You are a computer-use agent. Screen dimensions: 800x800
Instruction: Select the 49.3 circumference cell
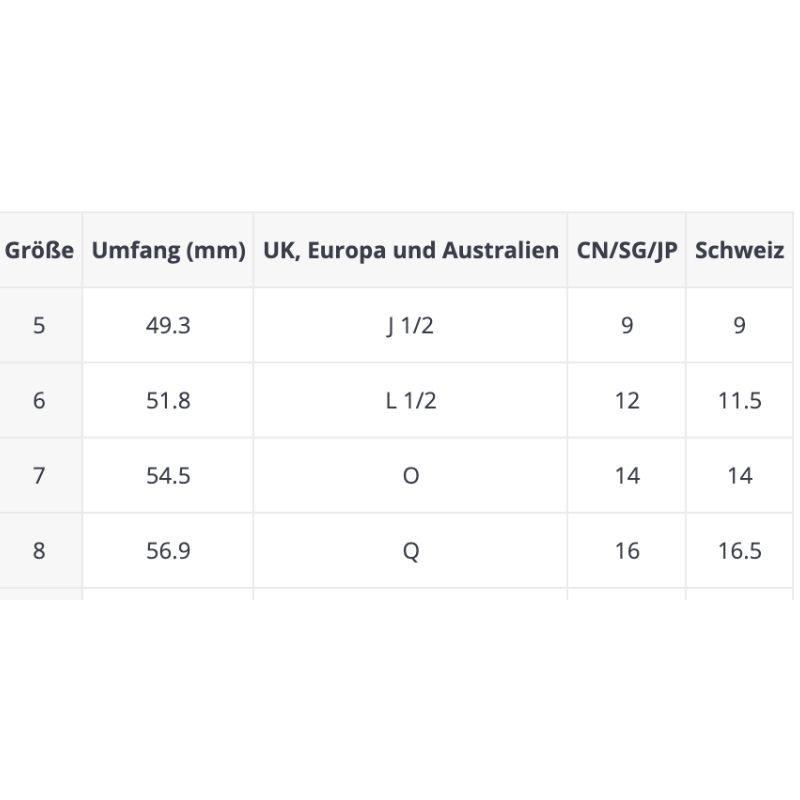pos(168,325)
